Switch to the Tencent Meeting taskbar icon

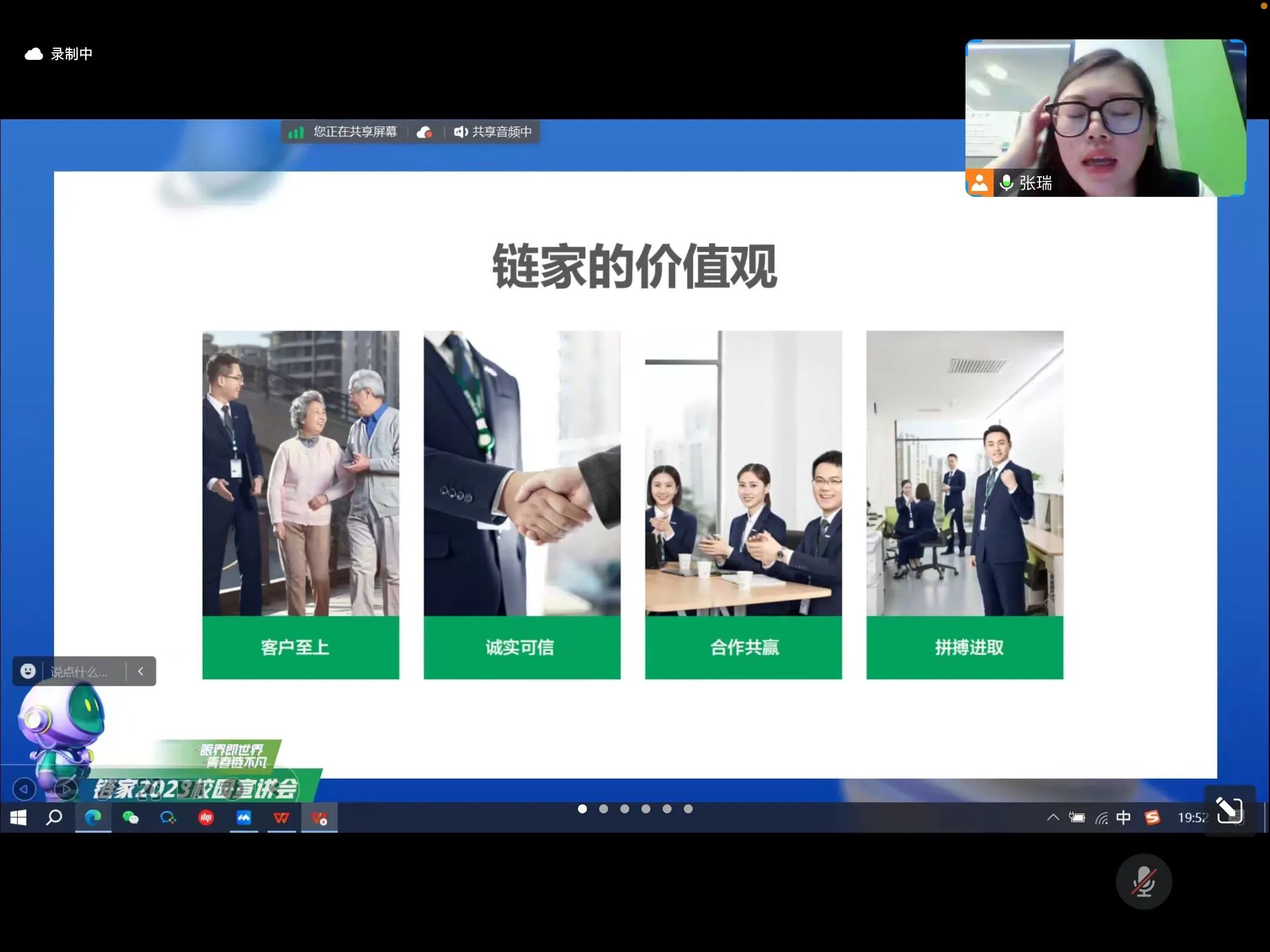pos(243,817)
